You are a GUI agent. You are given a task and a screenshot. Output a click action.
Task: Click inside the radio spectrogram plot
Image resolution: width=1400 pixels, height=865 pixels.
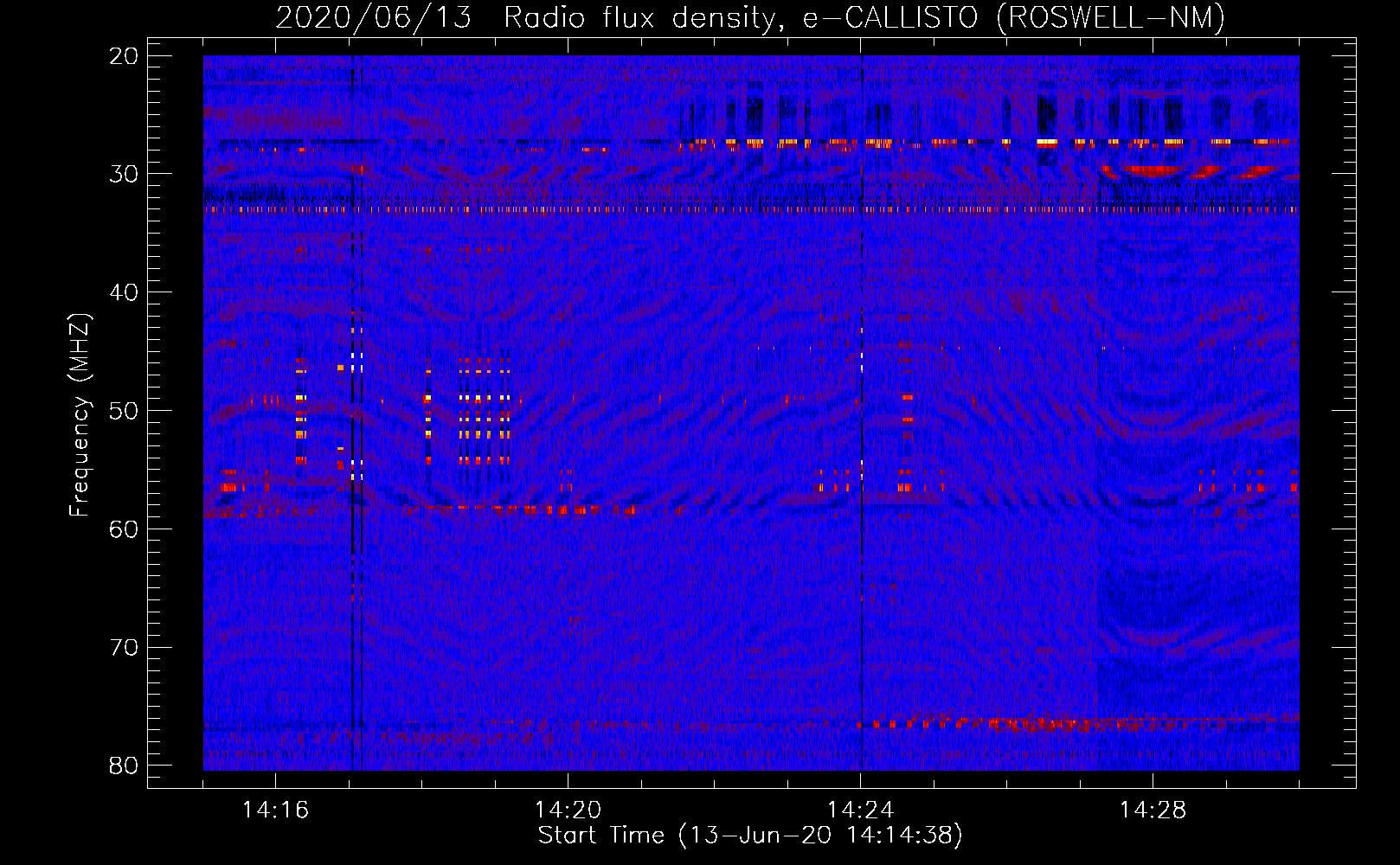[751, 413]
